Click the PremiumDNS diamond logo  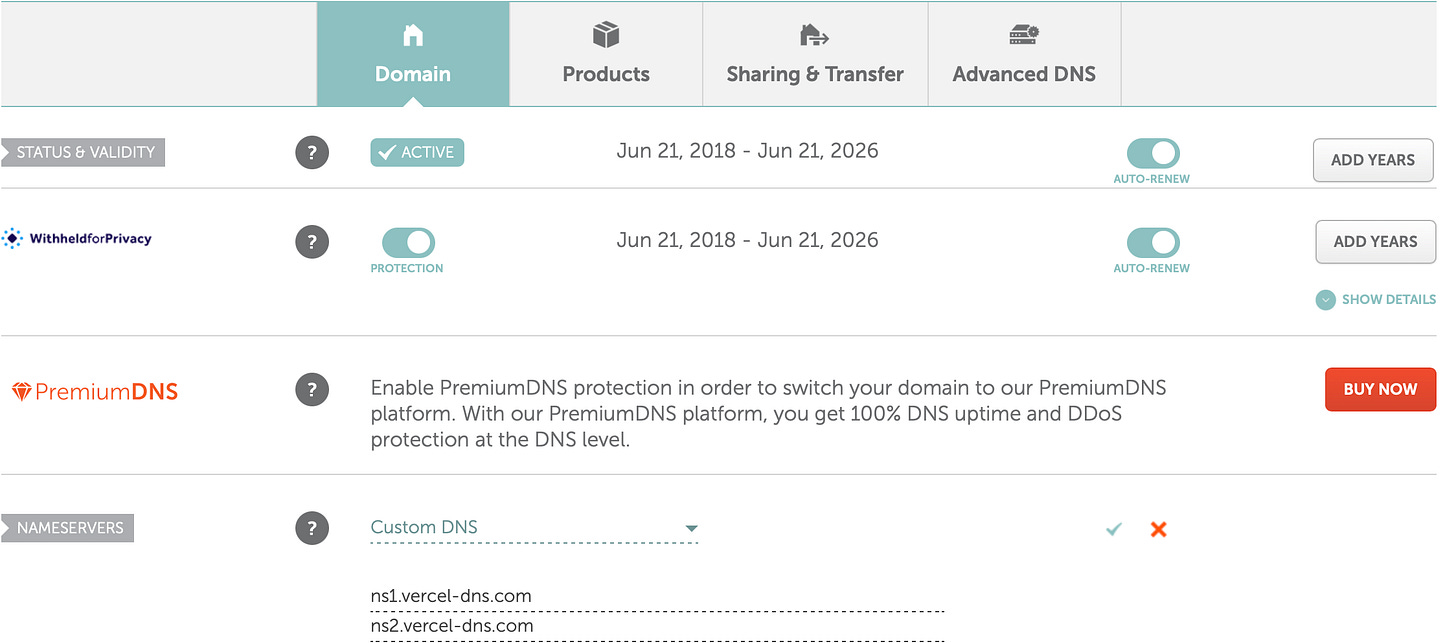(x=22, y=392)
